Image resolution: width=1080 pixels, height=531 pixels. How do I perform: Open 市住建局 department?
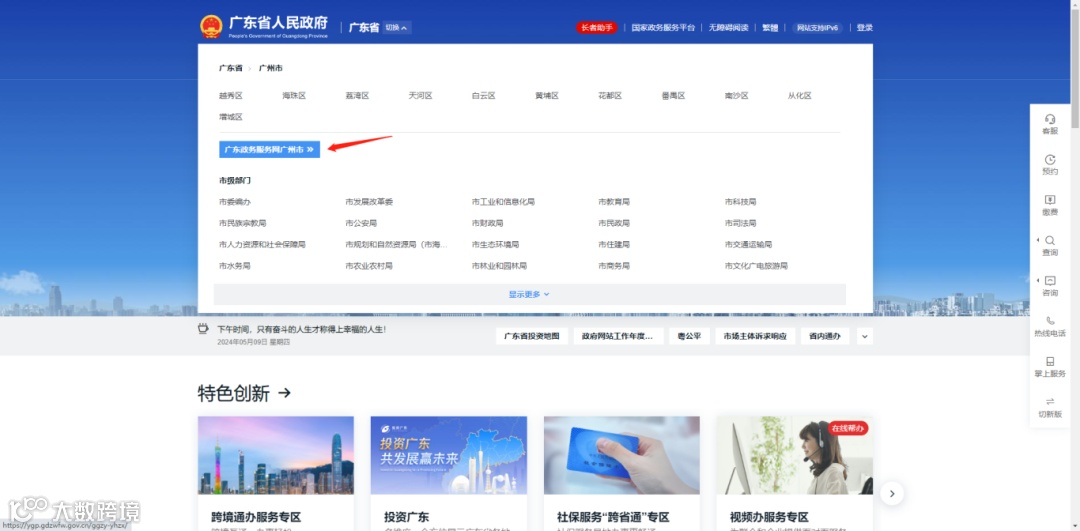pyautogui.click(x=614, y=244)
